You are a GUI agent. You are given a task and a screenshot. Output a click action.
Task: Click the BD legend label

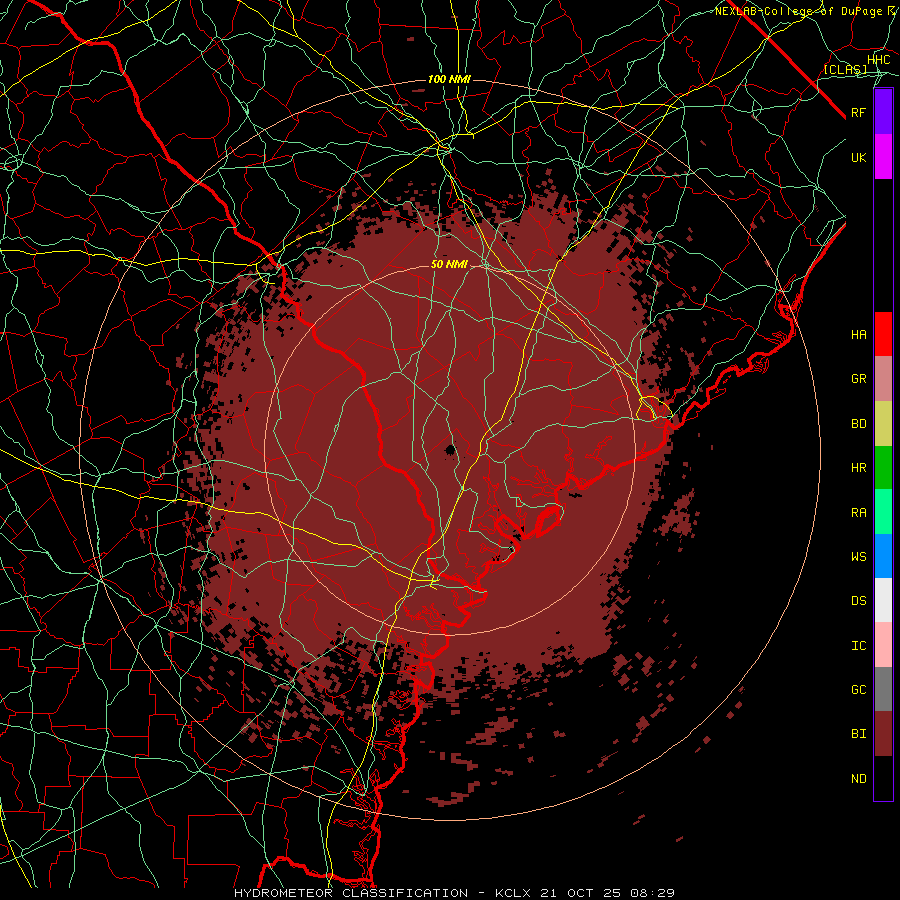coord(858,424)
